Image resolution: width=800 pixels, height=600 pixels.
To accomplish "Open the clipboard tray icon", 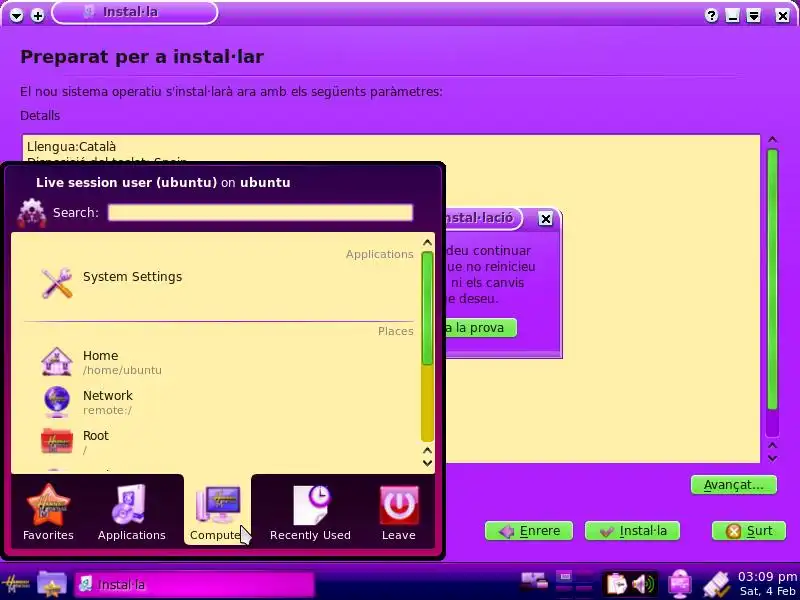I will point(616,584).
